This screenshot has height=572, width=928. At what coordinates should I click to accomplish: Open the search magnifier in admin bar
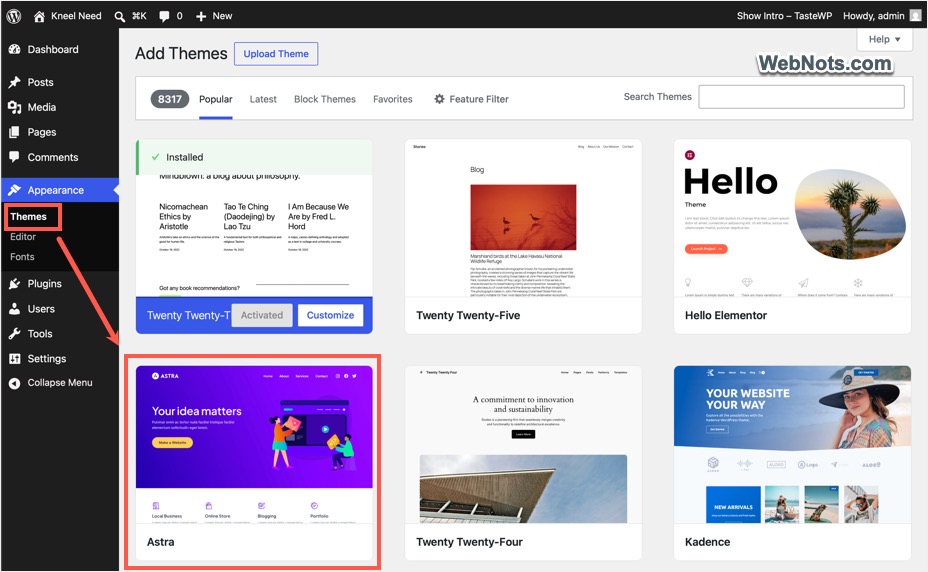(x=120, y=17)
